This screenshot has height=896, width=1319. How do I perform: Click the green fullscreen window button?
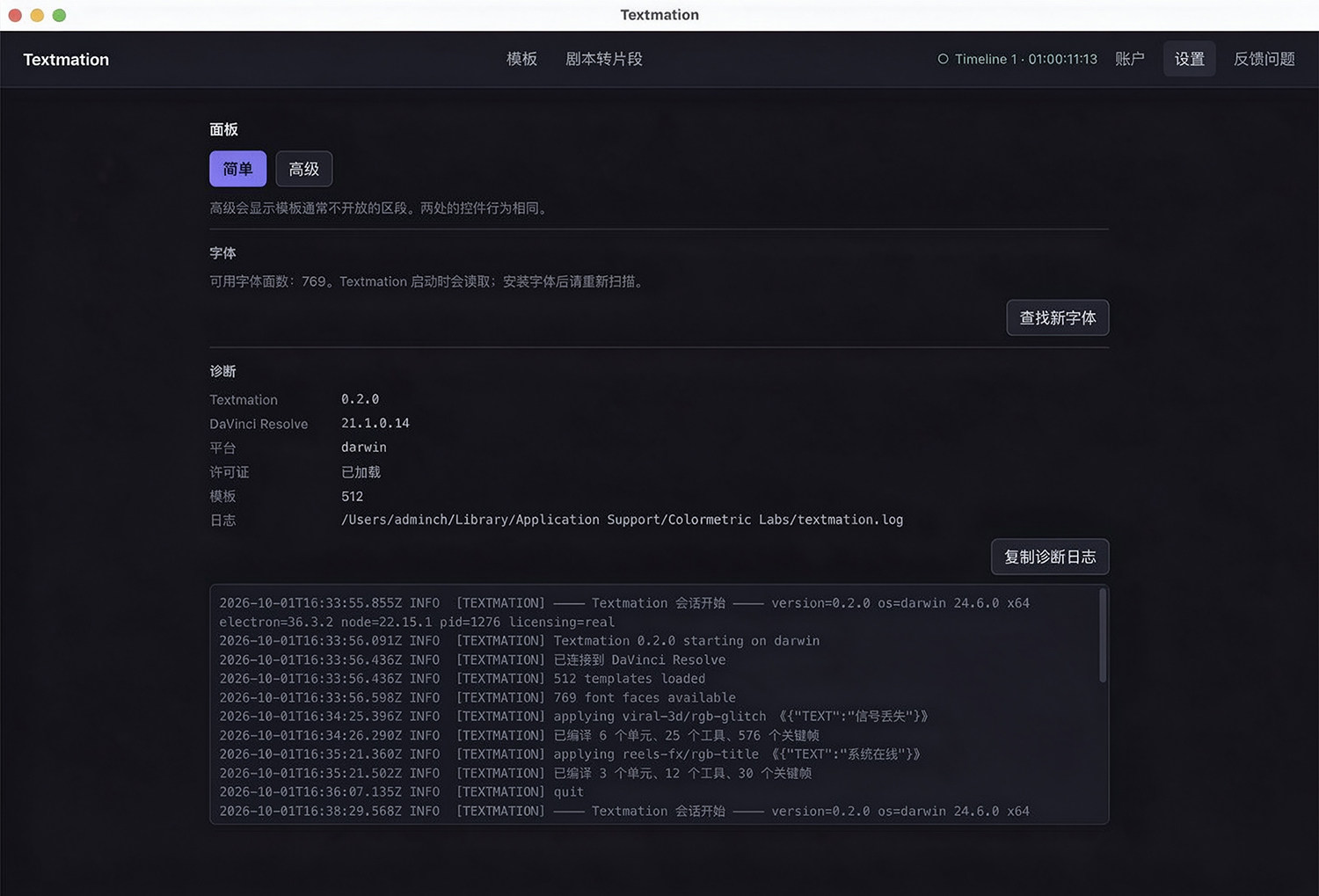click(59, 15)
